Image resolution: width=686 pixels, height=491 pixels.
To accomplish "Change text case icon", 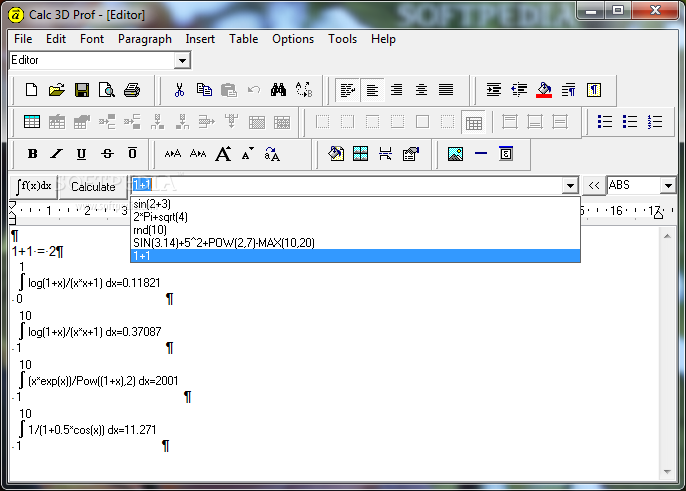I will point(272,154).
